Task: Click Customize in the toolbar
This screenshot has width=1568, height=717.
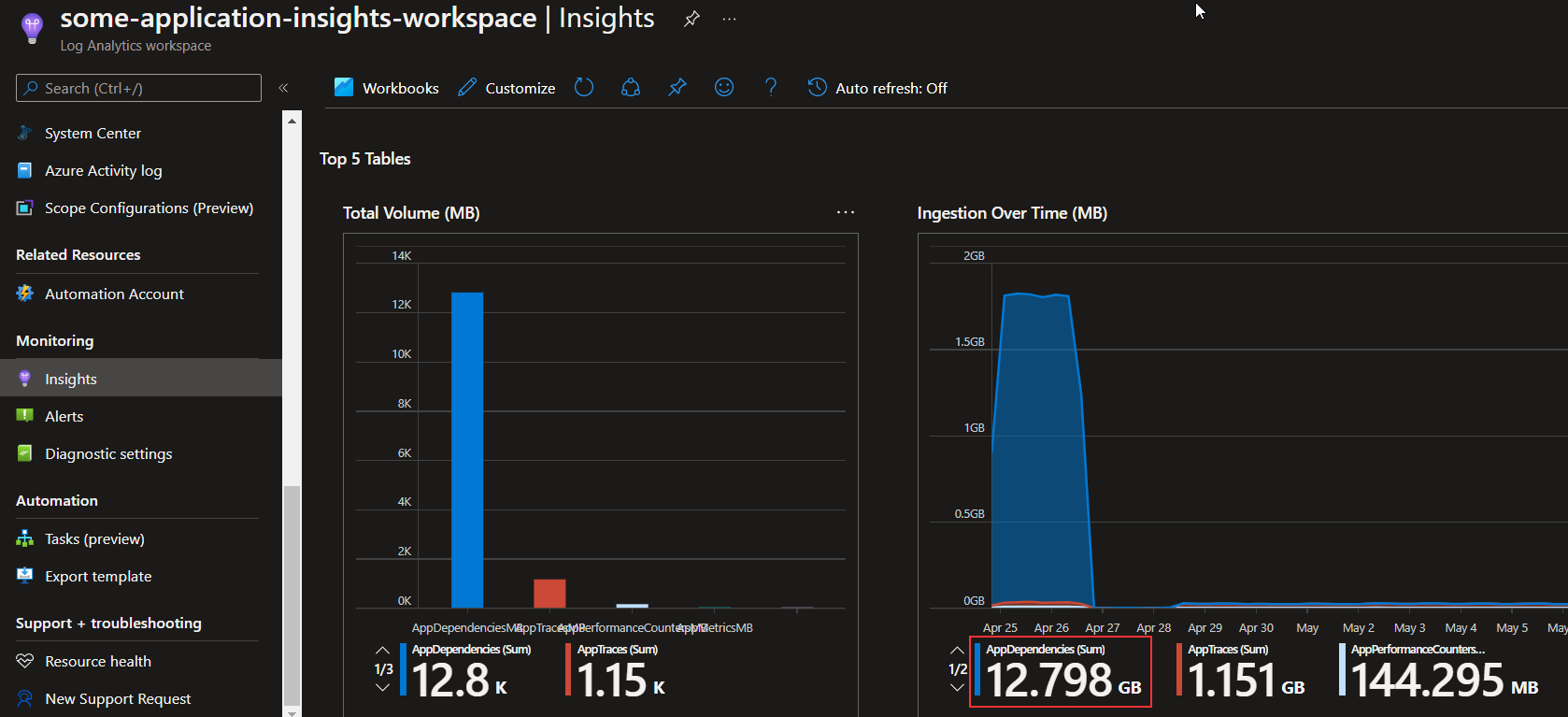Action: [x=506, y=88]
